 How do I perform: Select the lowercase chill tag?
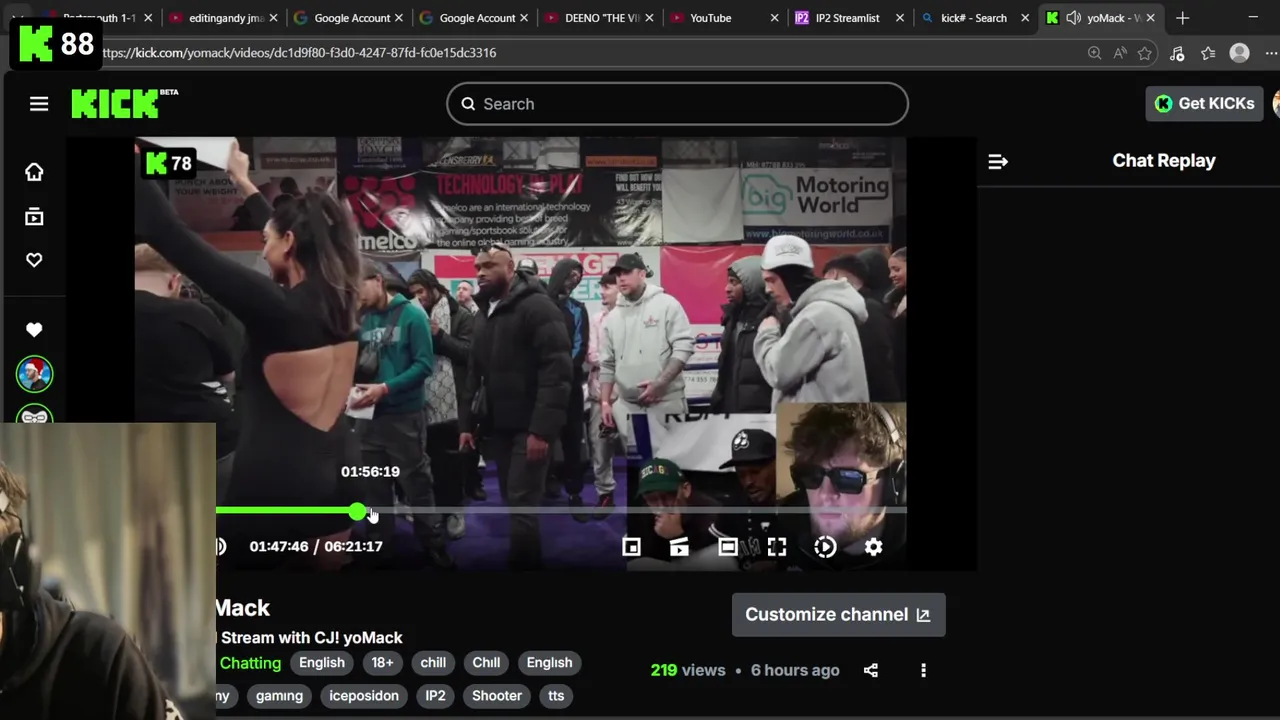coord(433,663)
